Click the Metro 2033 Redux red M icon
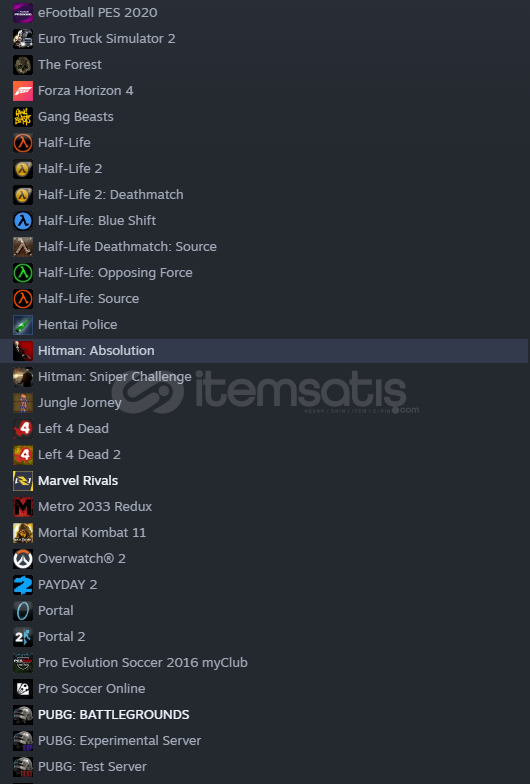The width and height of the screenshot is (530, 784). tap(23, 507)
